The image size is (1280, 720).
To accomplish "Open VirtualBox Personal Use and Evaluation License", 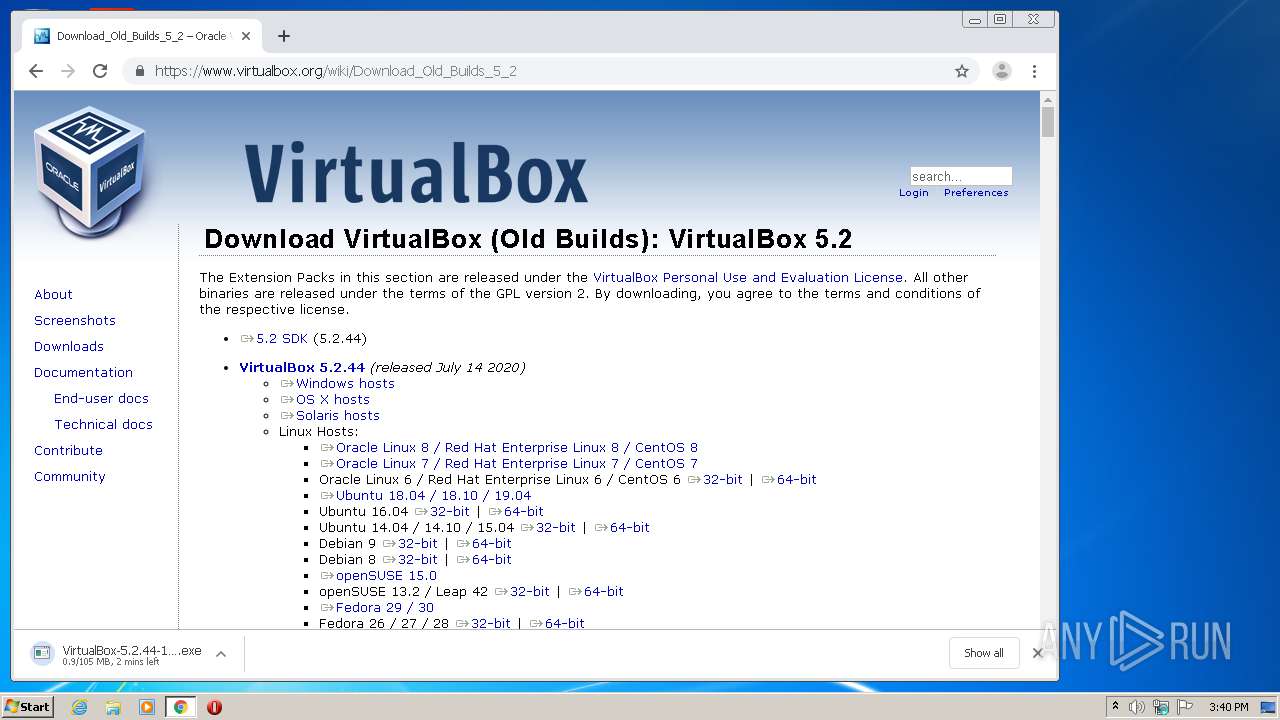I will click(x=748, y=277).
